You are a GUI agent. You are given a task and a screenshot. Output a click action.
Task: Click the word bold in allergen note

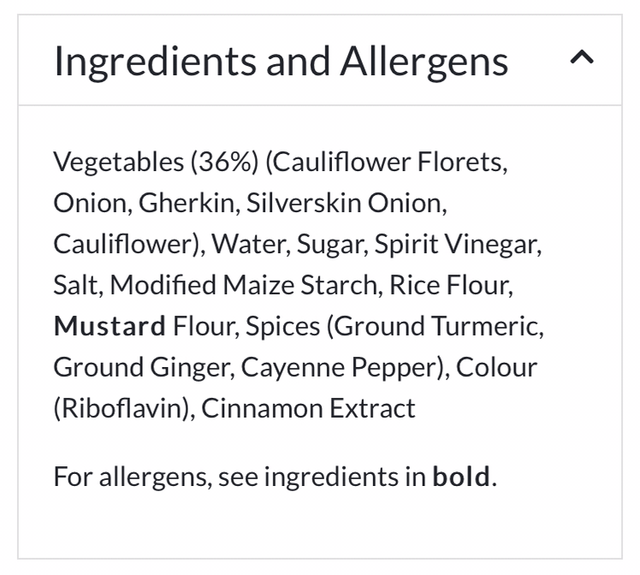click(x=461, y=476)
